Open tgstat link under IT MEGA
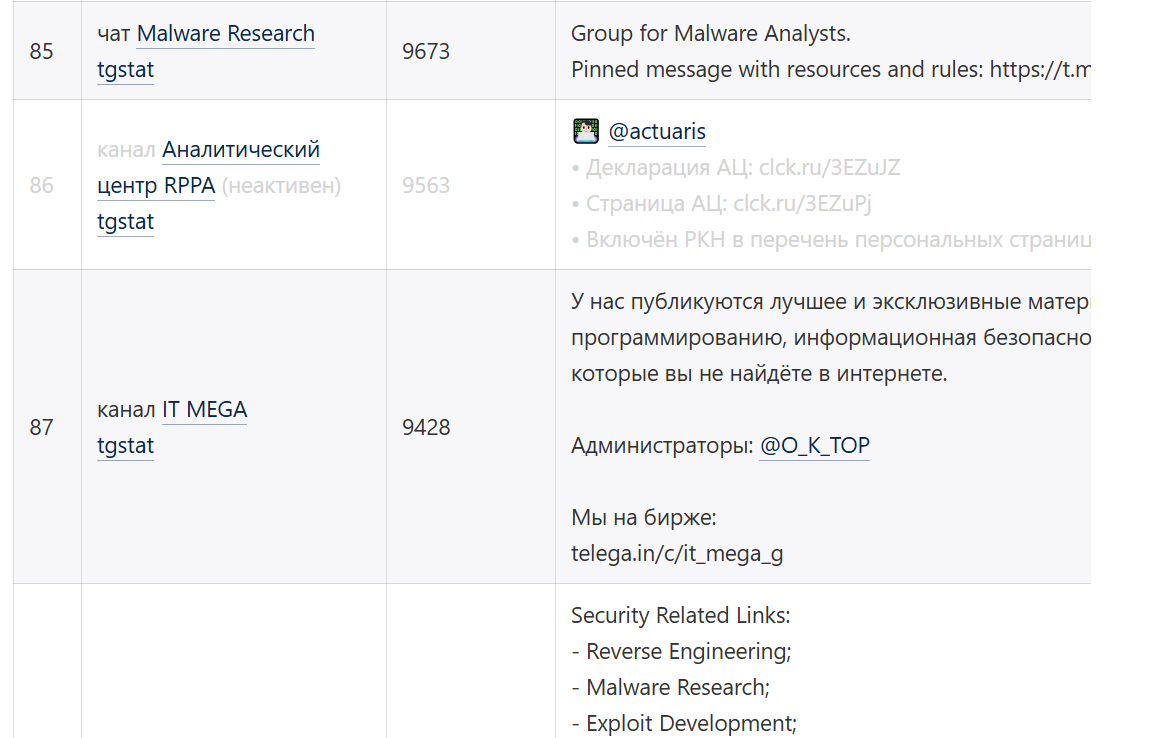 [x=125, y=446]
